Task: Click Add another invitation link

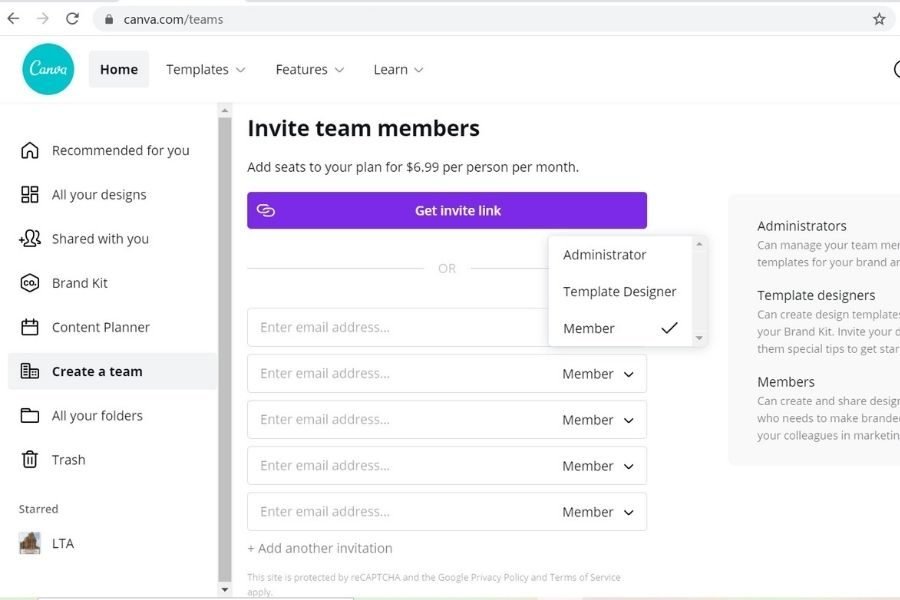Action: [320, 548]
